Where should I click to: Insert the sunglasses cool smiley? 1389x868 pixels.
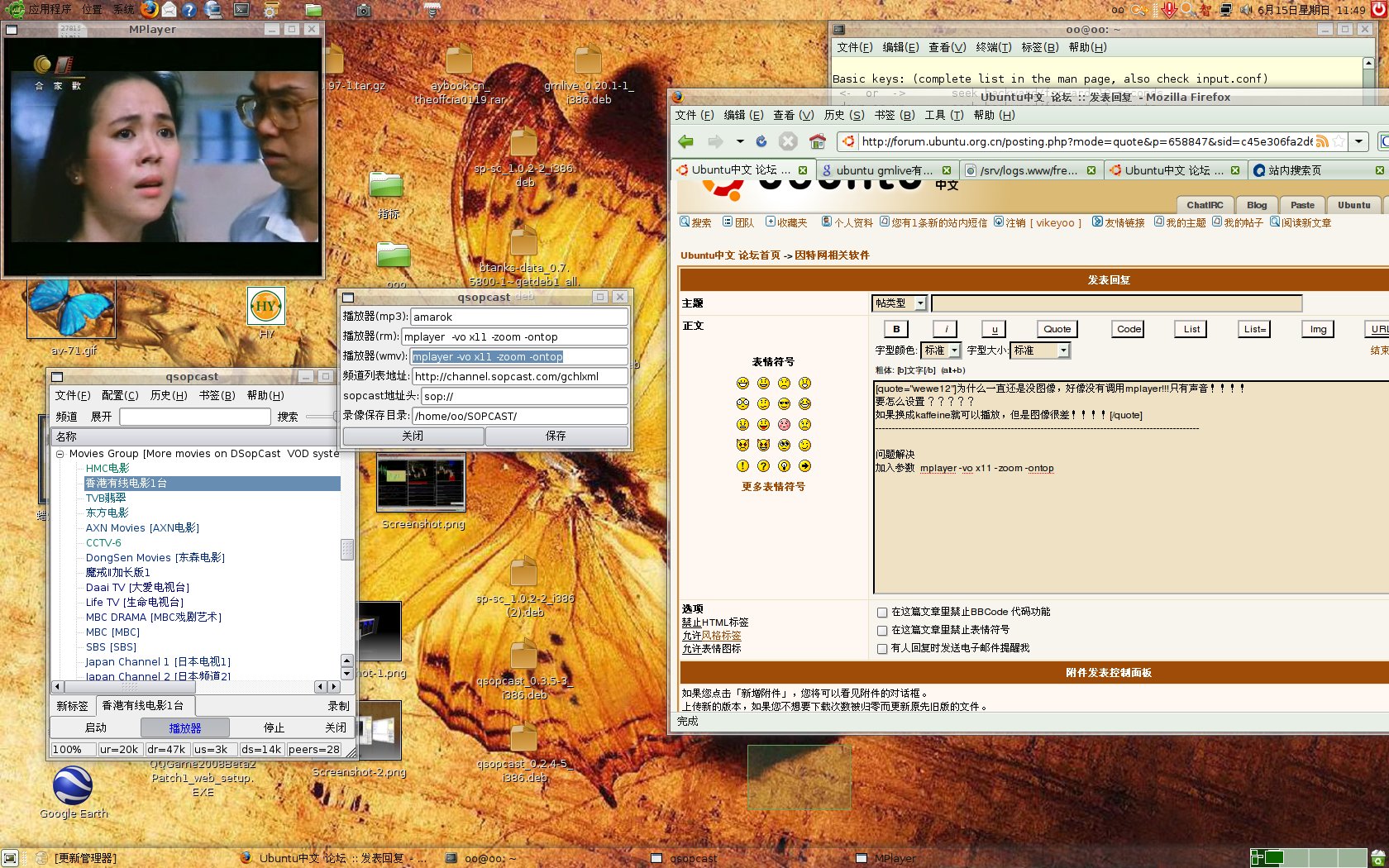(x=784, y=403)
